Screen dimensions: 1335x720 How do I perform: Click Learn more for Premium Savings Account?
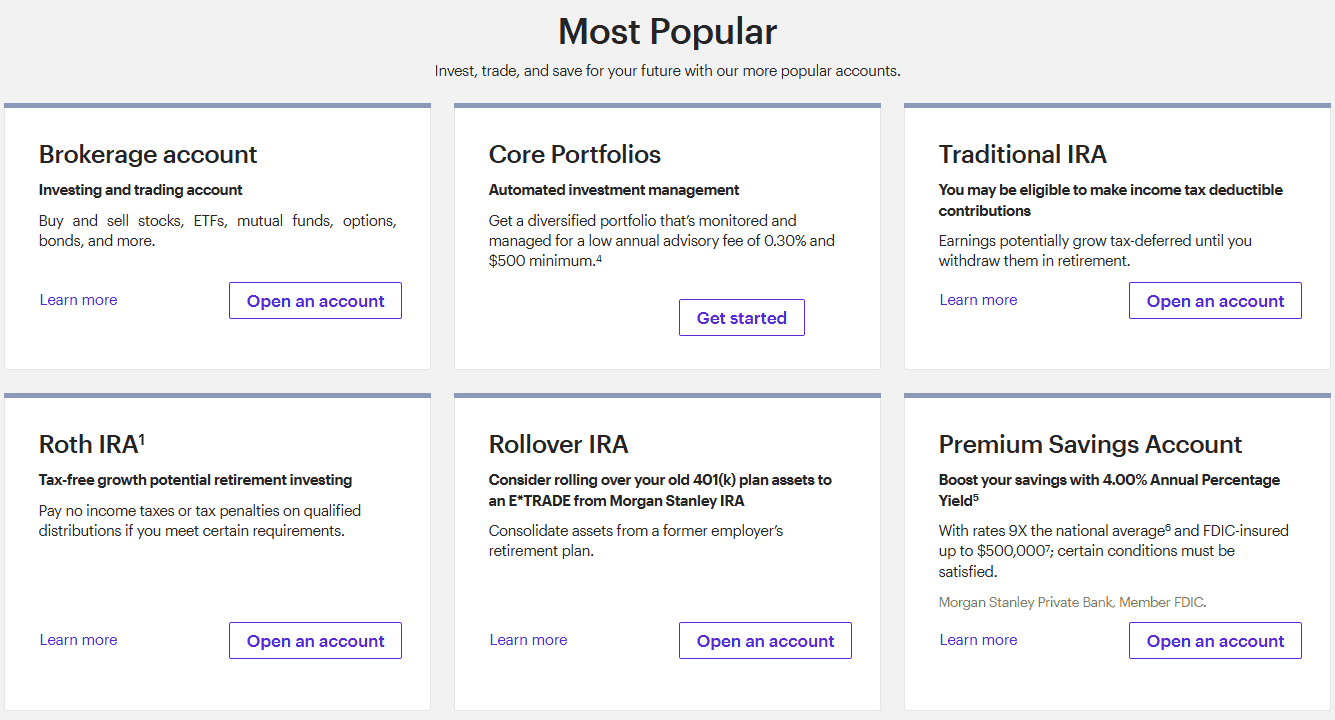978,639
